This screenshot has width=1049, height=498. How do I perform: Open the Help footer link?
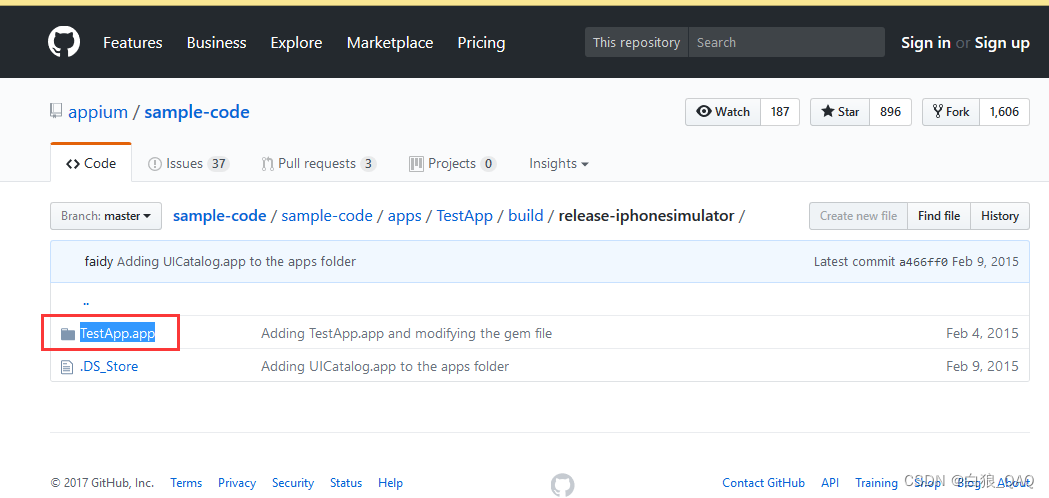point(390,483)
